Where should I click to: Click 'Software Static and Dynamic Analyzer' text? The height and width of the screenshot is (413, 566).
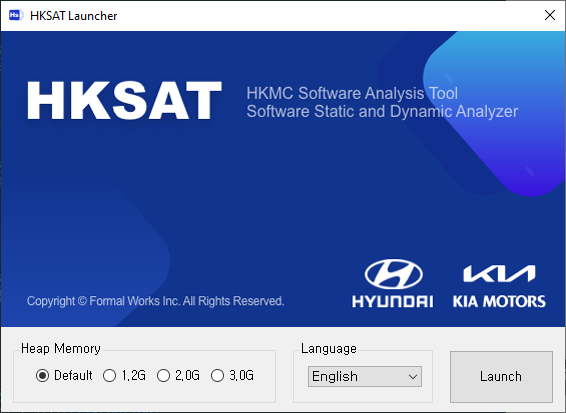tap(382, 111)
